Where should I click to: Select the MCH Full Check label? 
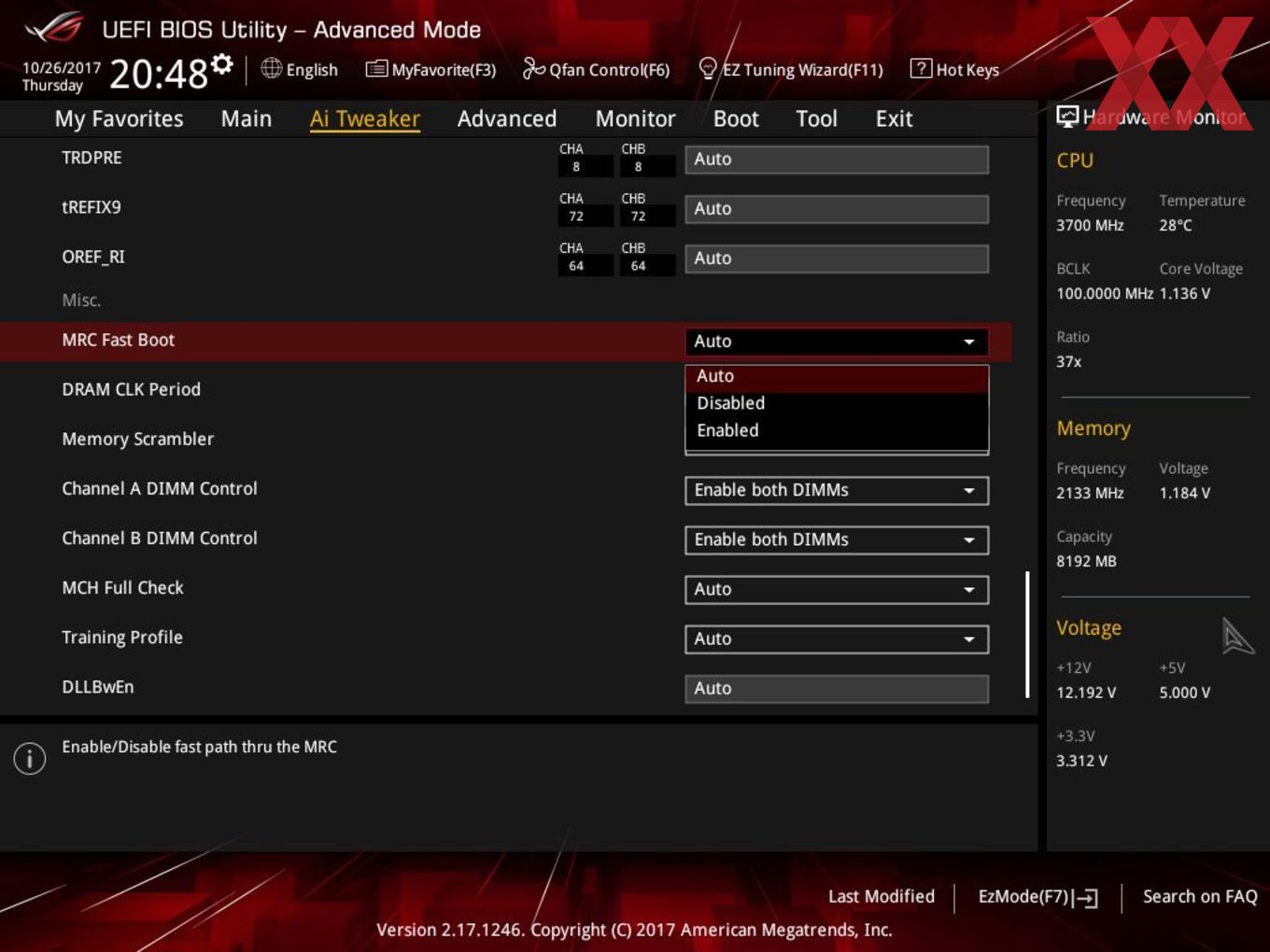tap(123, 587)
